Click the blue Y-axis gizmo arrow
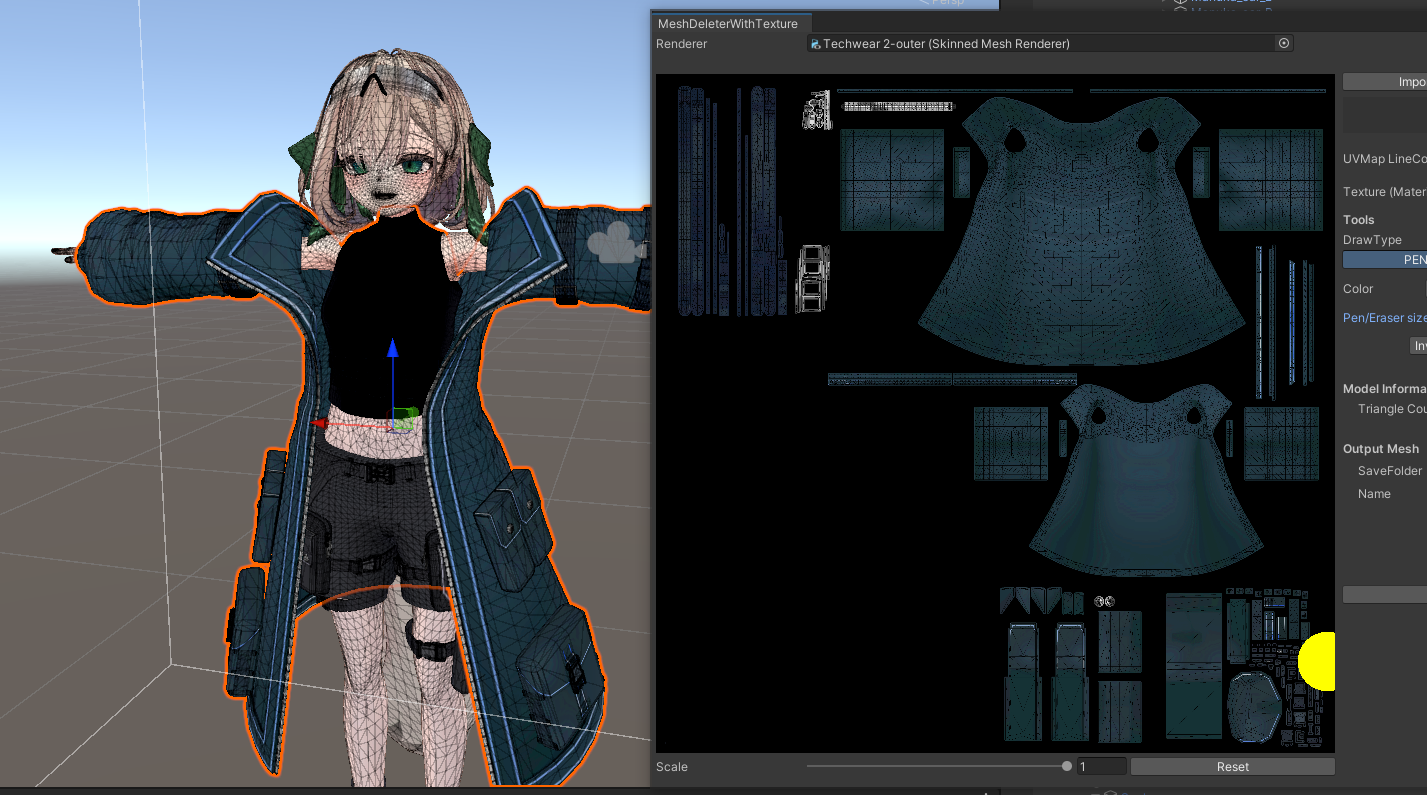Viewport: 1427px width, 795px height. (x=393, y=350)
